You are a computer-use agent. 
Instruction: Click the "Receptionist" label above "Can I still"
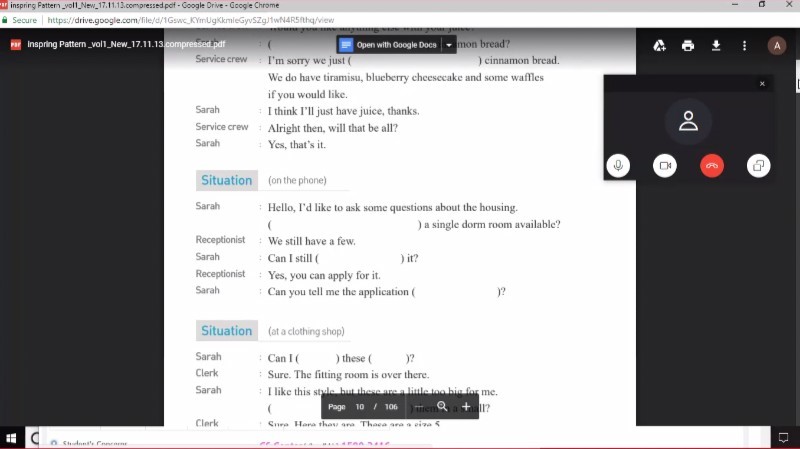tap(220, 240)
